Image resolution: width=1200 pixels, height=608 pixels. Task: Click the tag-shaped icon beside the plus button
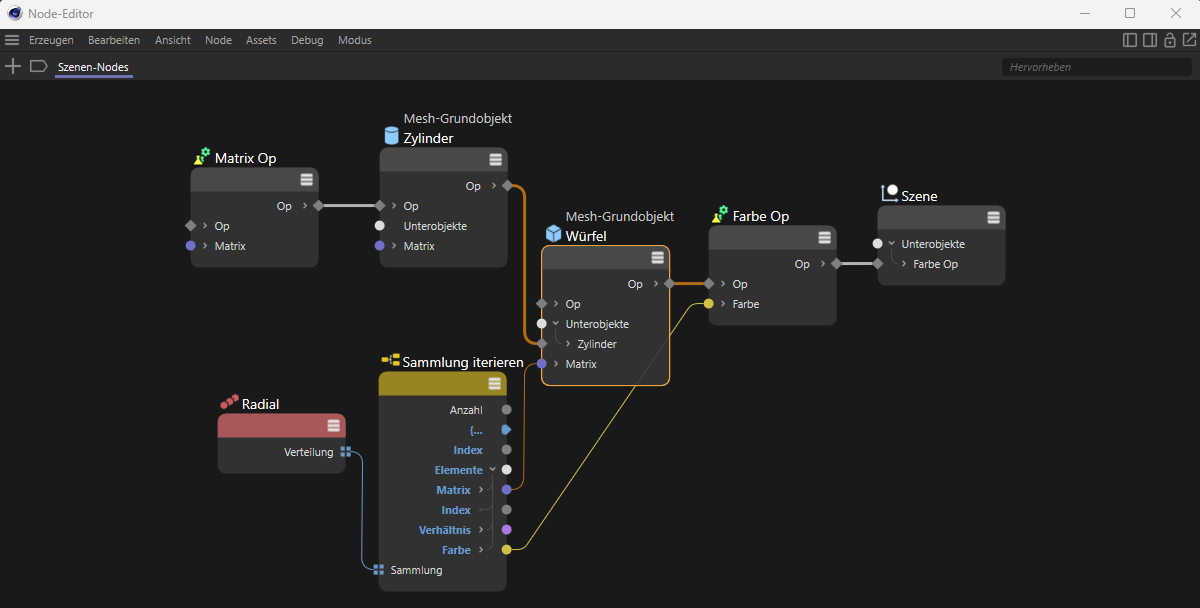coord(38,66)
